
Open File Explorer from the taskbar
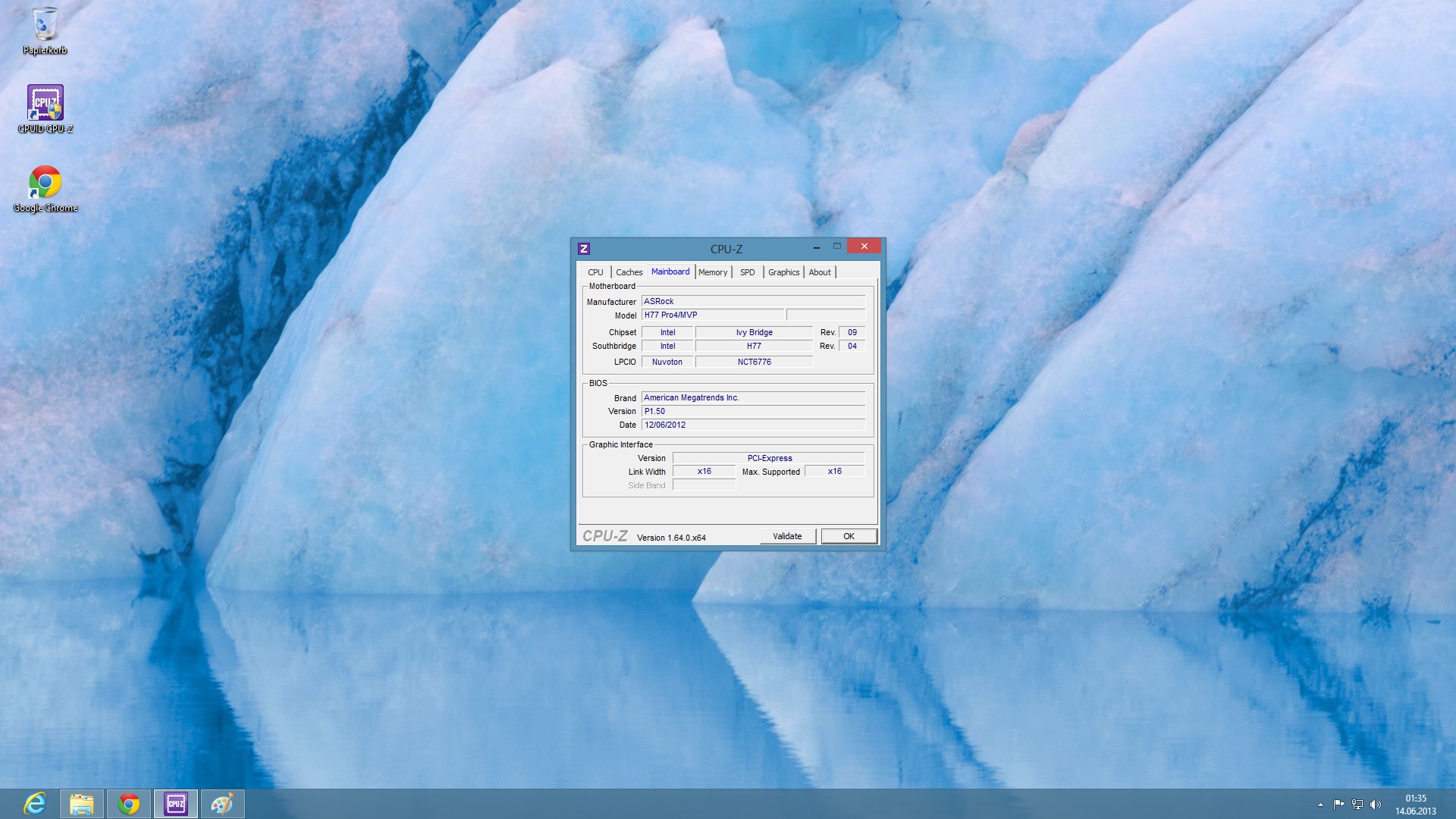tap(82, 803)
